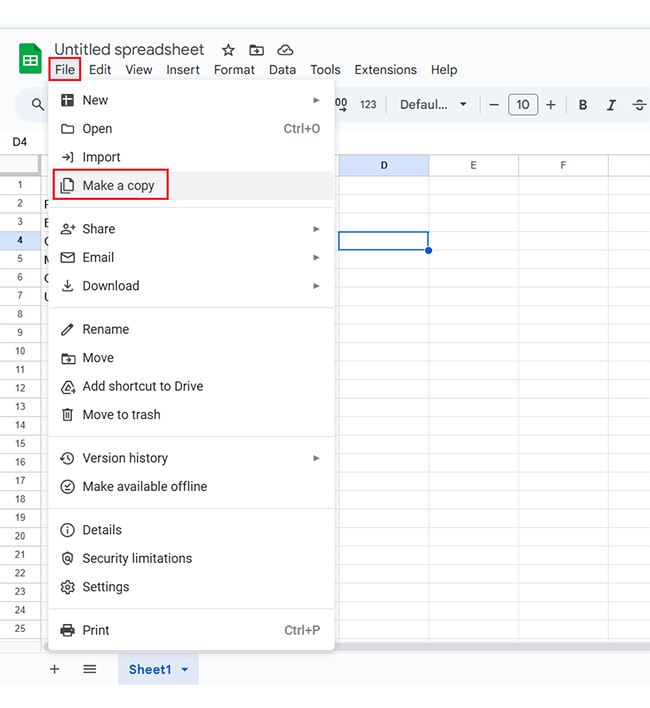650x708 pixels.
Task: Increase font size with plus button
Action: coord(551,105)
